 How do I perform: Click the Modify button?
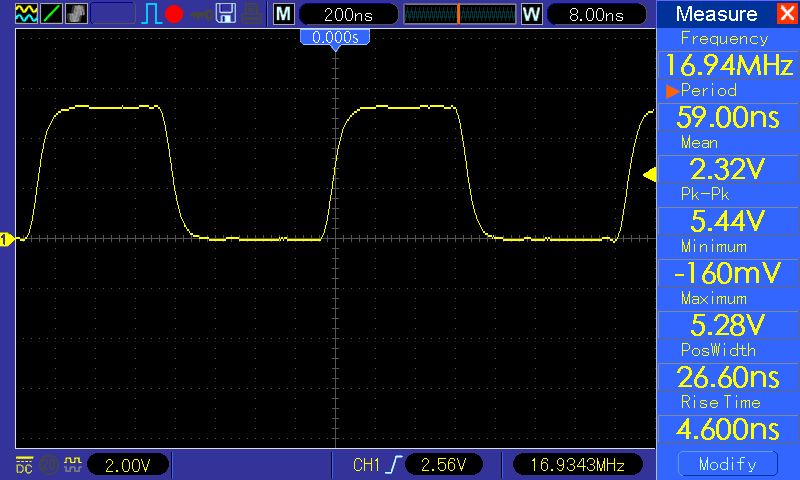coord(728,464)
